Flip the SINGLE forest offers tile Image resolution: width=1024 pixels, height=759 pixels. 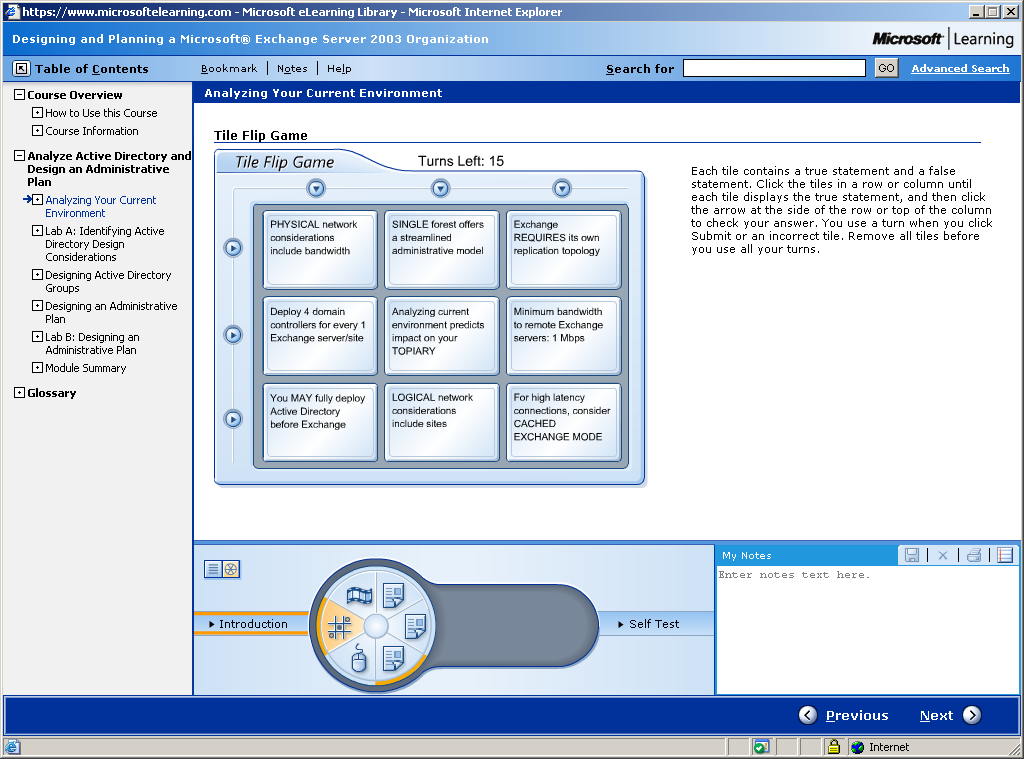point(441,250)
